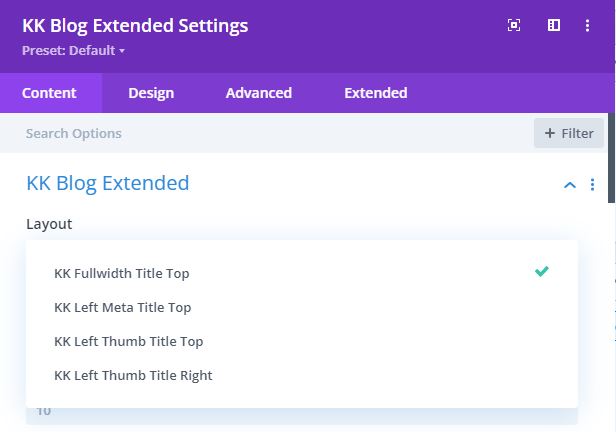Click the plus icon on Filter button
This screenshot has width=616, height=432.
coord(550,133)
